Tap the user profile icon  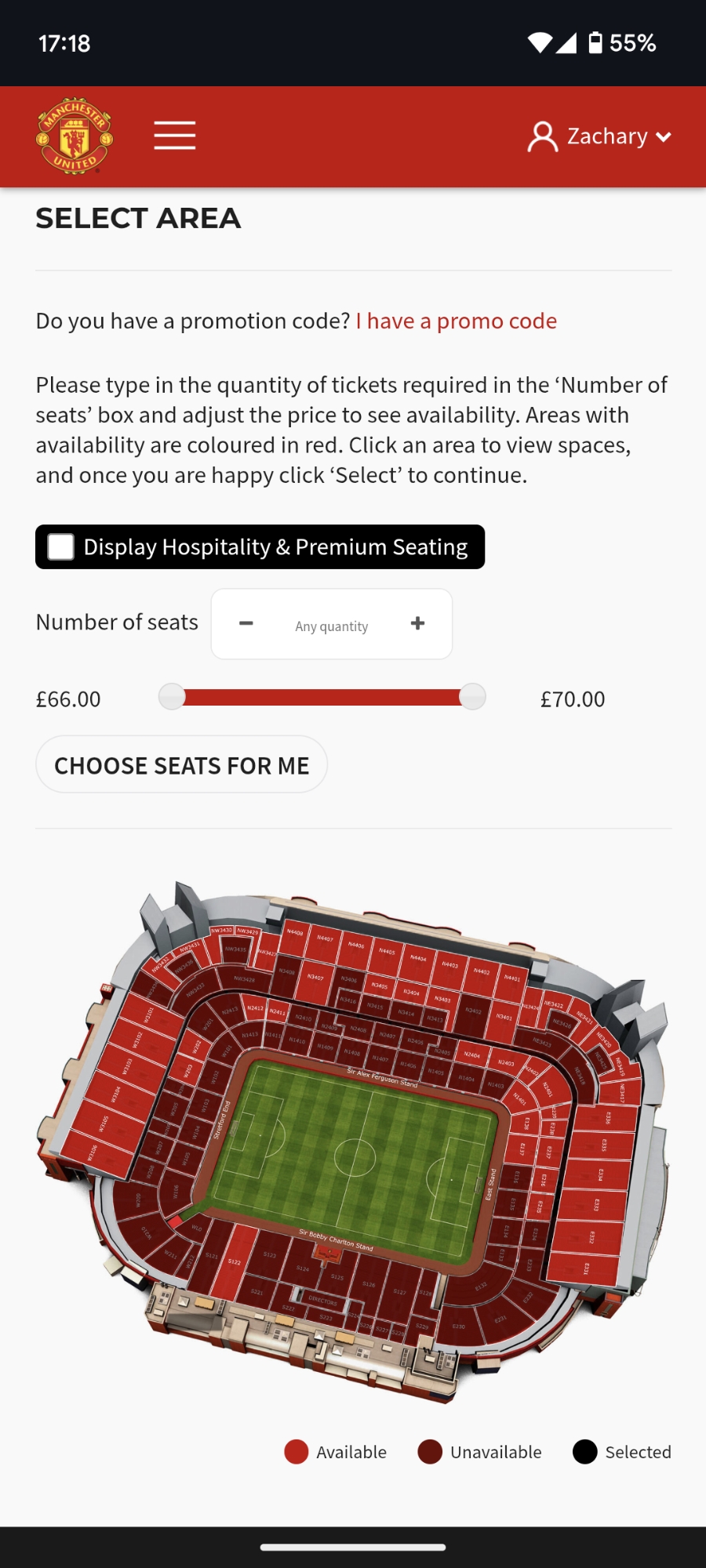pyautogui.click(x=542, y=136)
